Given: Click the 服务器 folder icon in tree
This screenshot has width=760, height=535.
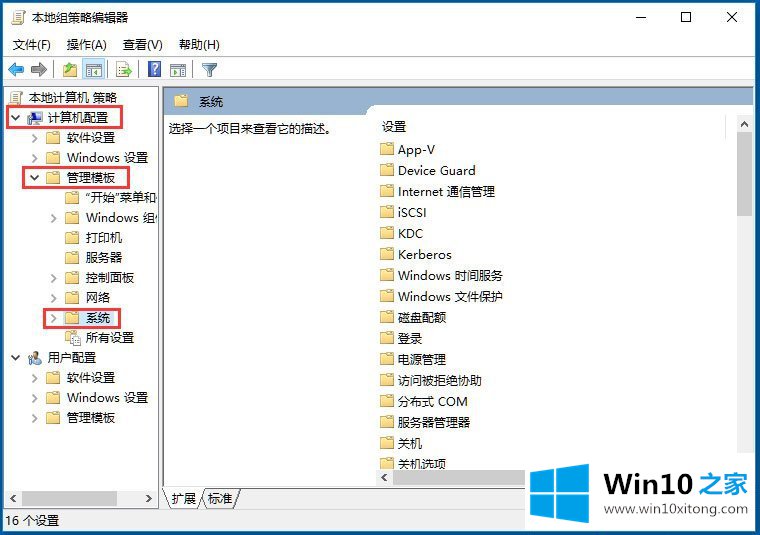Looking at the screenshot, I should 72,257.
